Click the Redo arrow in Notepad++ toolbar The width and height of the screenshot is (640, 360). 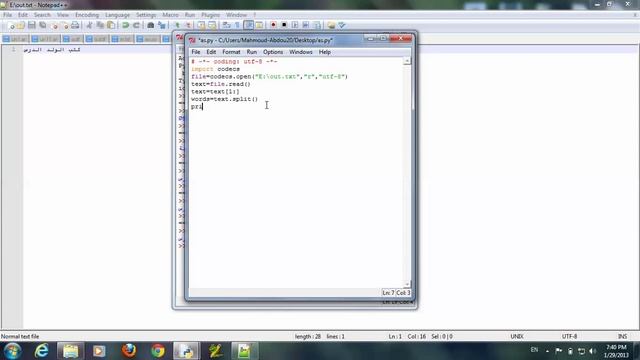136,25
